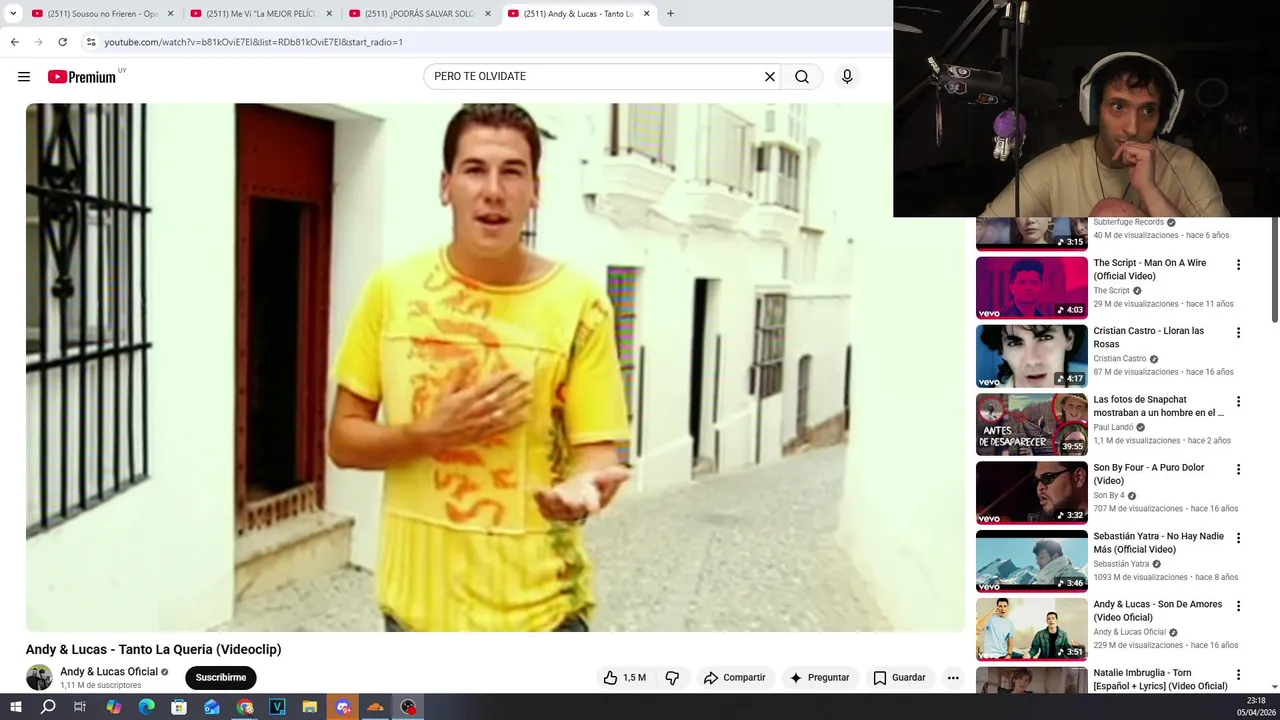
Task: Close the Sousou no Frieren tab
Action: pos(171,14)
